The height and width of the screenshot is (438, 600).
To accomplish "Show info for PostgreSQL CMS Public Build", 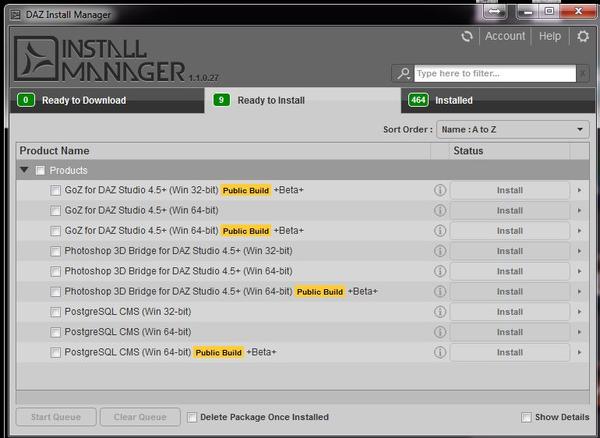I will (440, 352).
